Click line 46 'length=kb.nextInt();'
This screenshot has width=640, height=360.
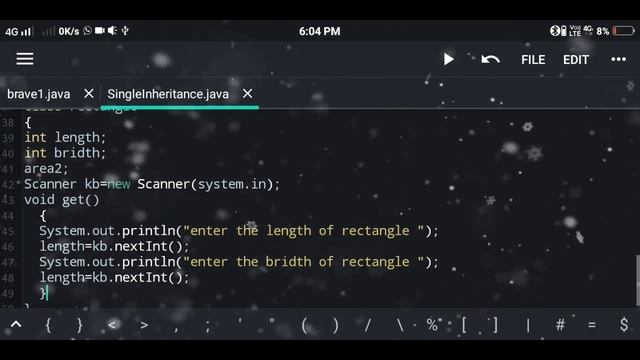point(114,247)
